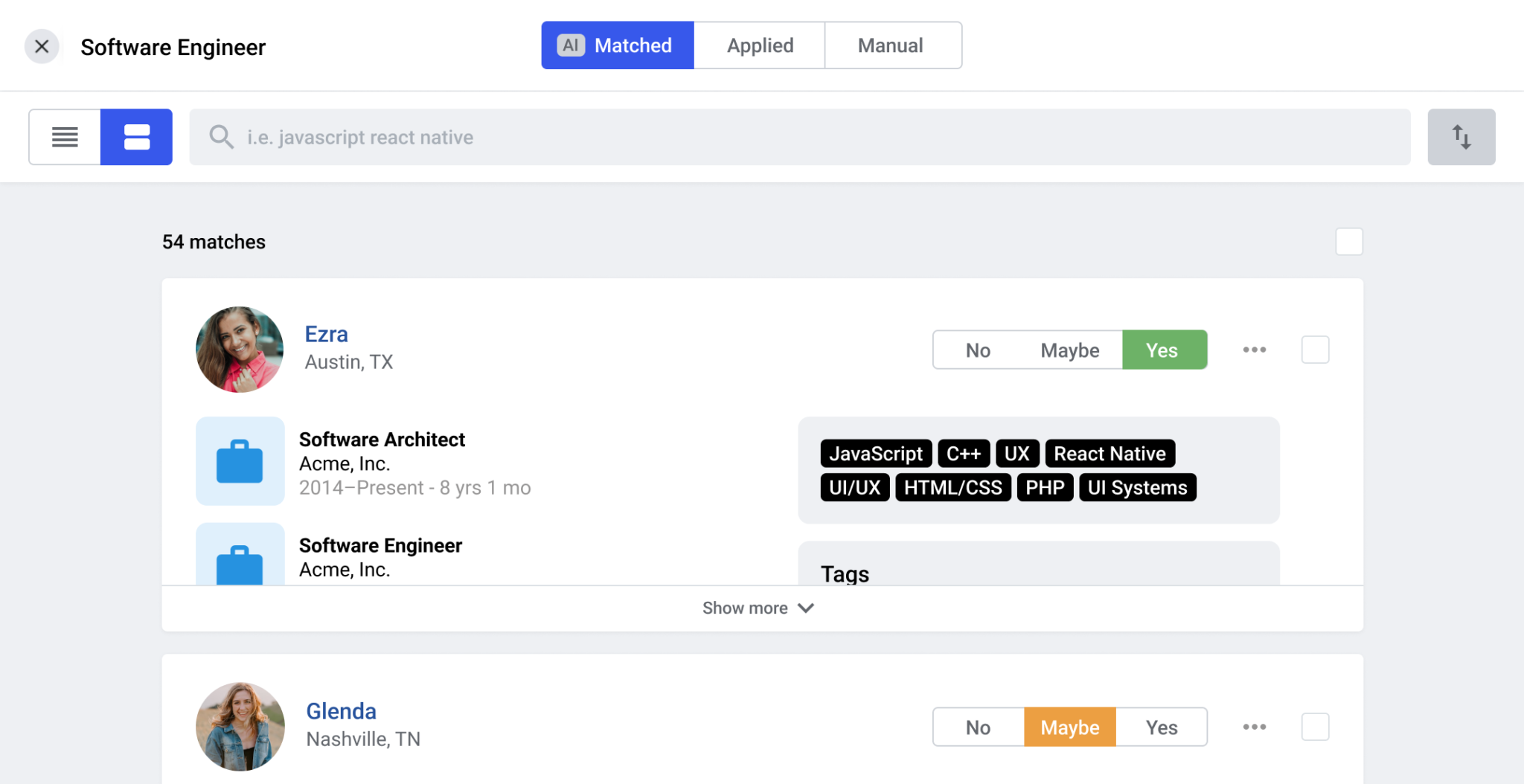This screenshot has height=784, width=1524.
Task: Tick the select-all matches checkbox
Action: pos(1348,242)
